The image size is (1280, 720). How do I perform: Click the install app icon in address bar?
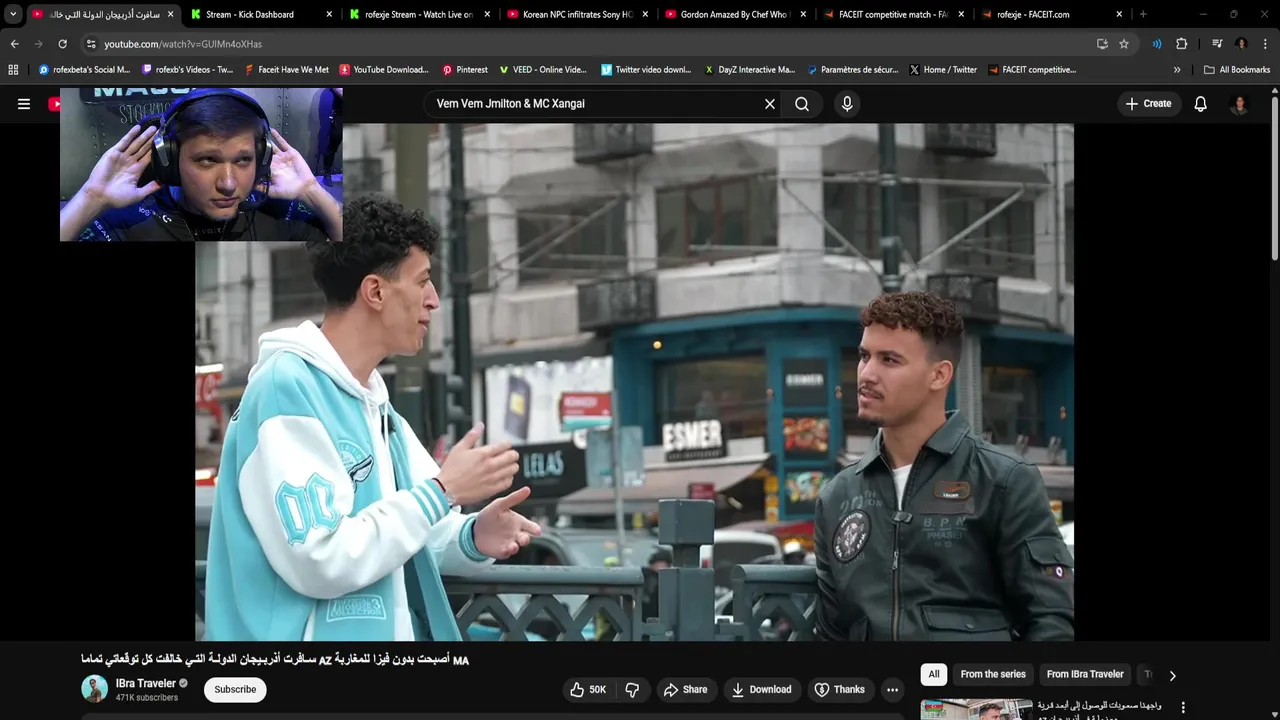[x=1102, y=44]
